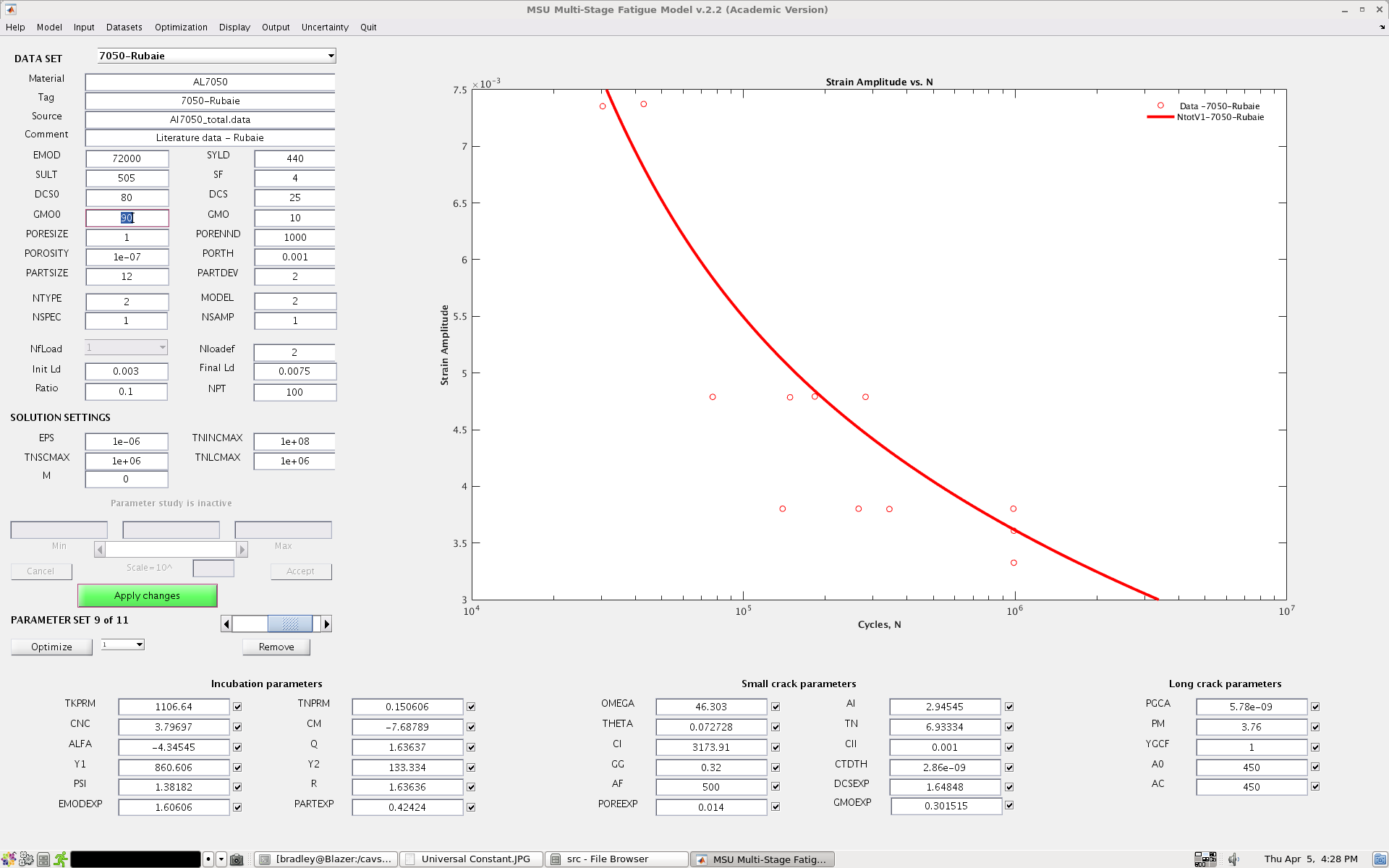Click the EMOD input field
Viewport: 1389px width, 868px height.
pos(127,158)
